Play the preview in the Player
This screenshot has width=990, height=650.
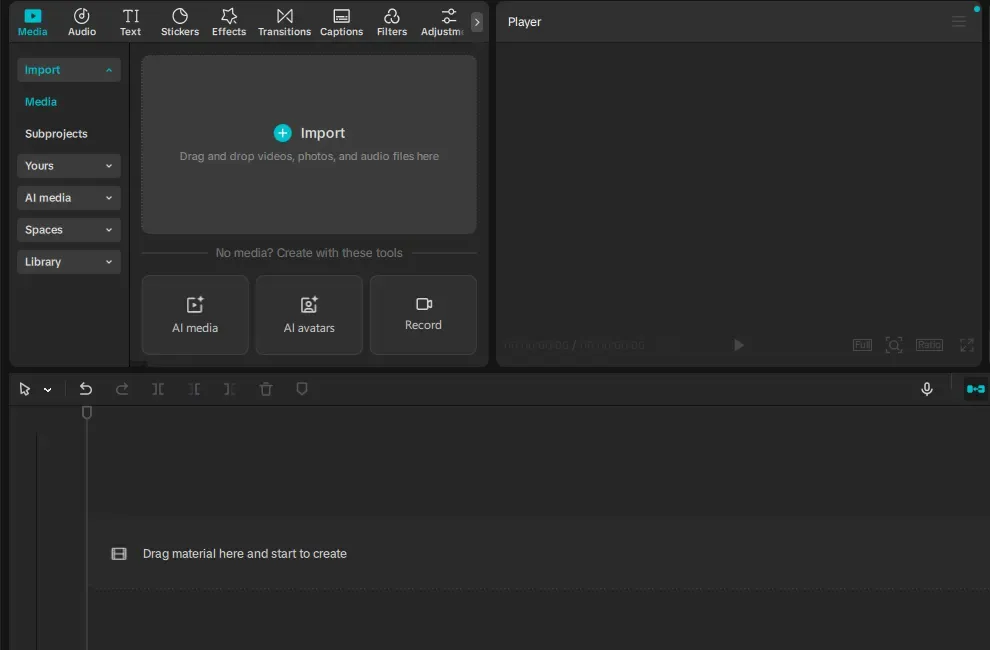(x=738, y=345)
